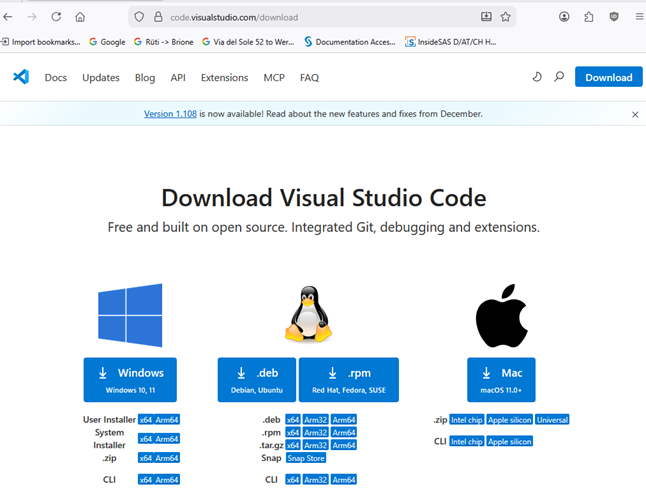Download the Mac macOS 11.0+ build
The image size is (646, 498).
pos(501,379)
